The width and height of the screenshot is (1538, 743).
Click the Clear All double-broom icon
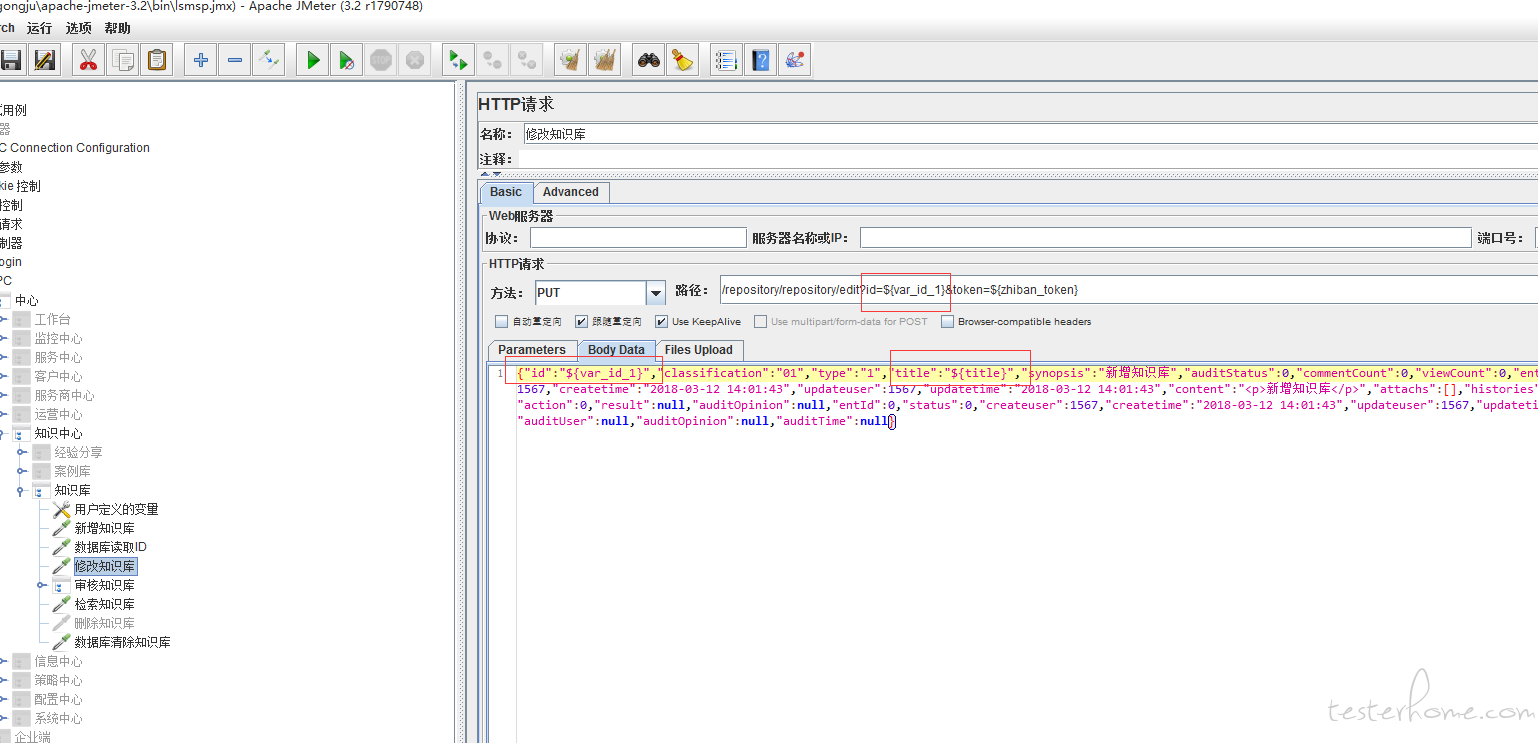pos(605,60)
